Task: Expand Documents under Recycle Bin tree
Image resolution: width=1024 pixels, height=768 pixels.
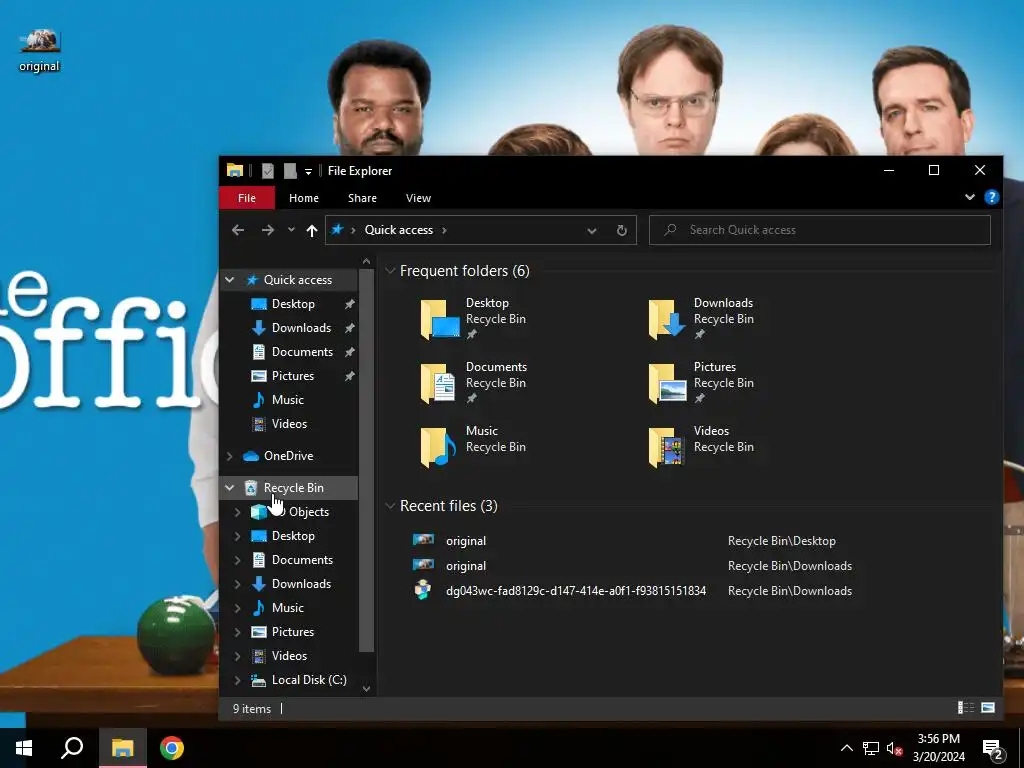Action: pos(238,560)
